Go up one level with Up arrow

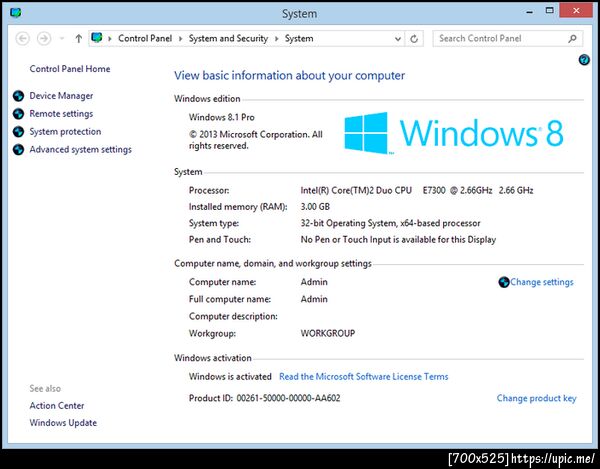click(x=78, y=39)
